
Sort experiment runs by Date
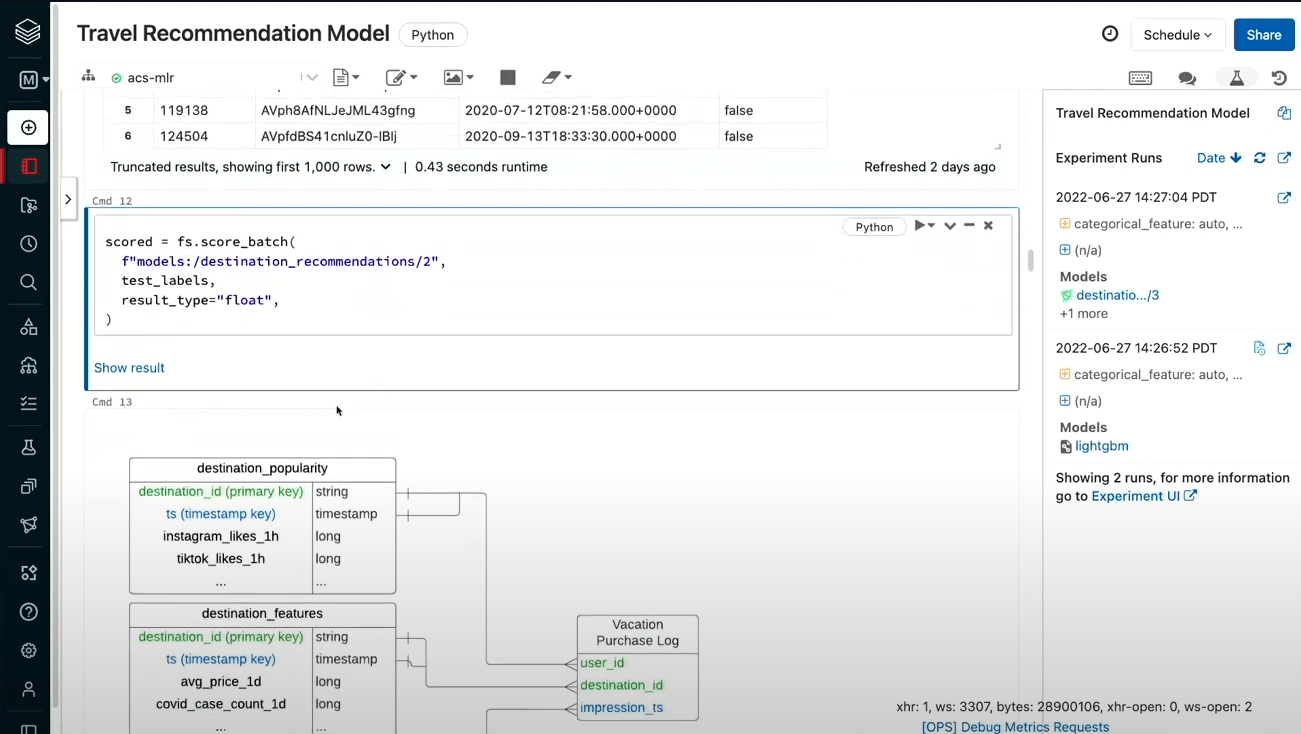click(1219, 158)
